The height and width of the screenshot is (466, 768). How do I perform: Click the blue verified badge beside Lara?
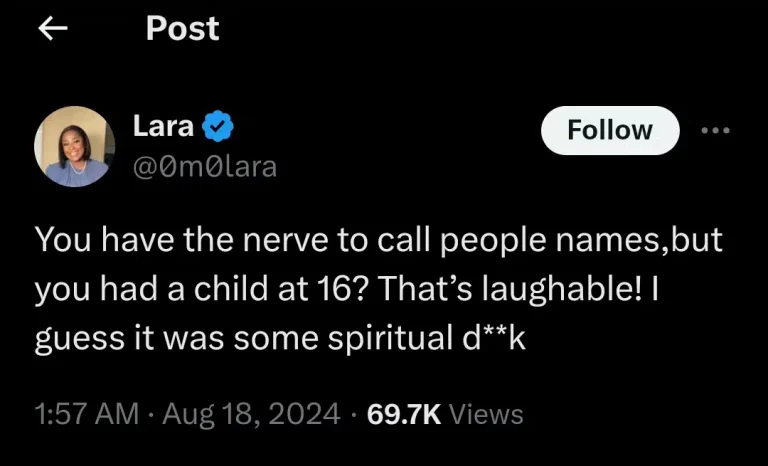coord(218,127)
